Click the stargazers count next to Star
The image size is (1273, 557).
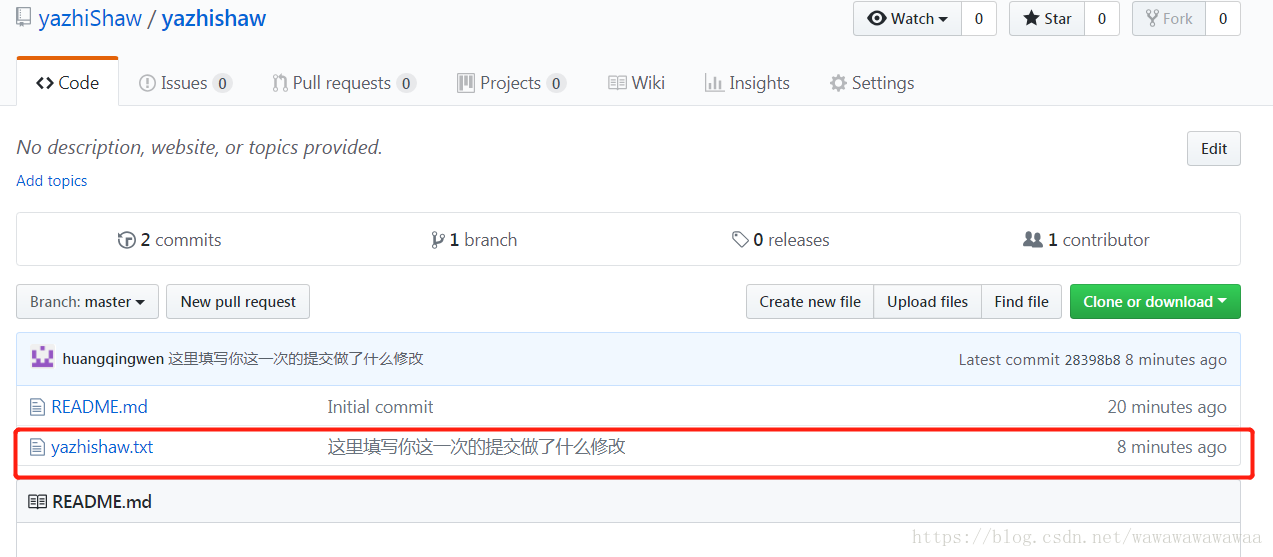click(x=1102, y=19)
